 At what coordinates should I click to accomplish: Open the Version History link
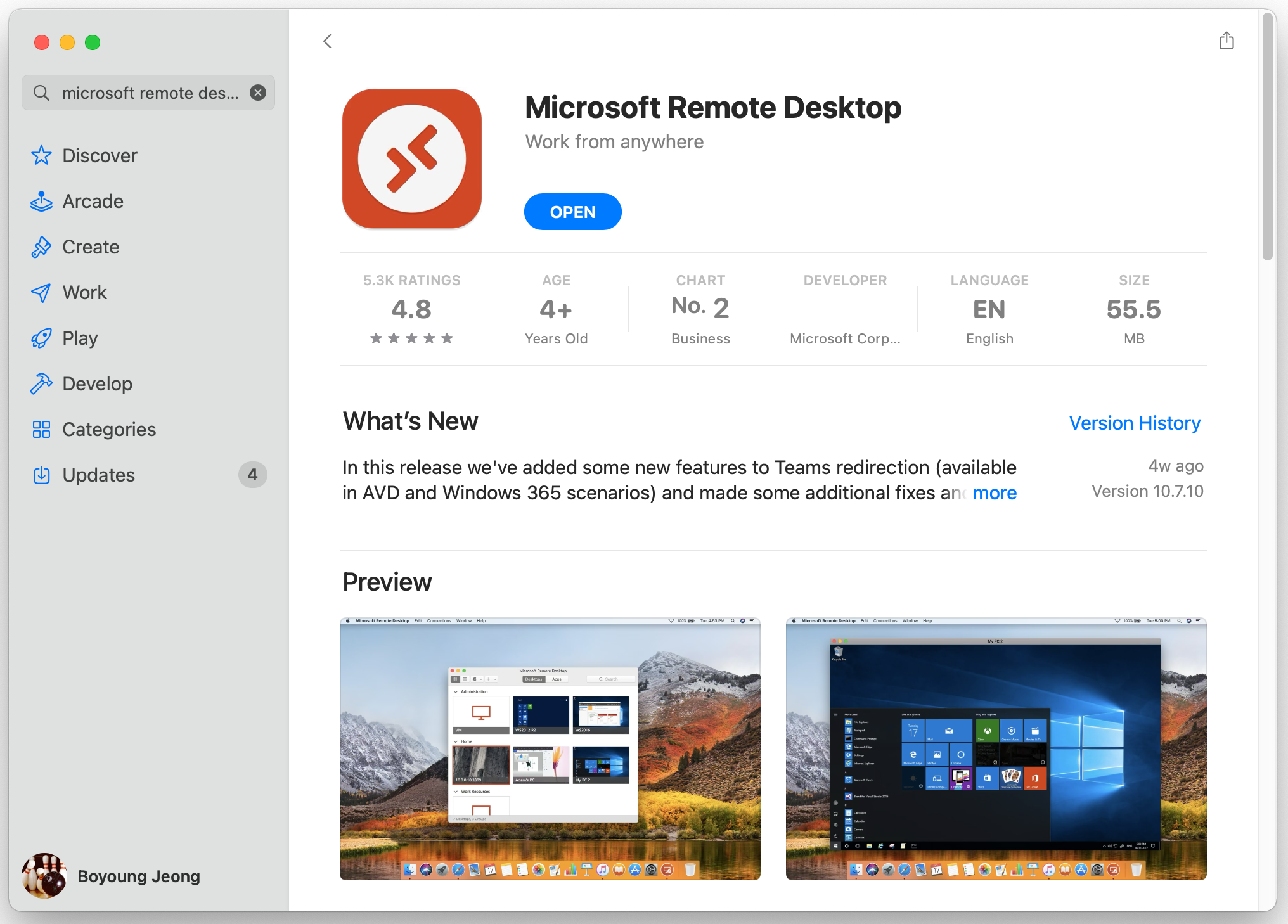tap(1135, 423)
